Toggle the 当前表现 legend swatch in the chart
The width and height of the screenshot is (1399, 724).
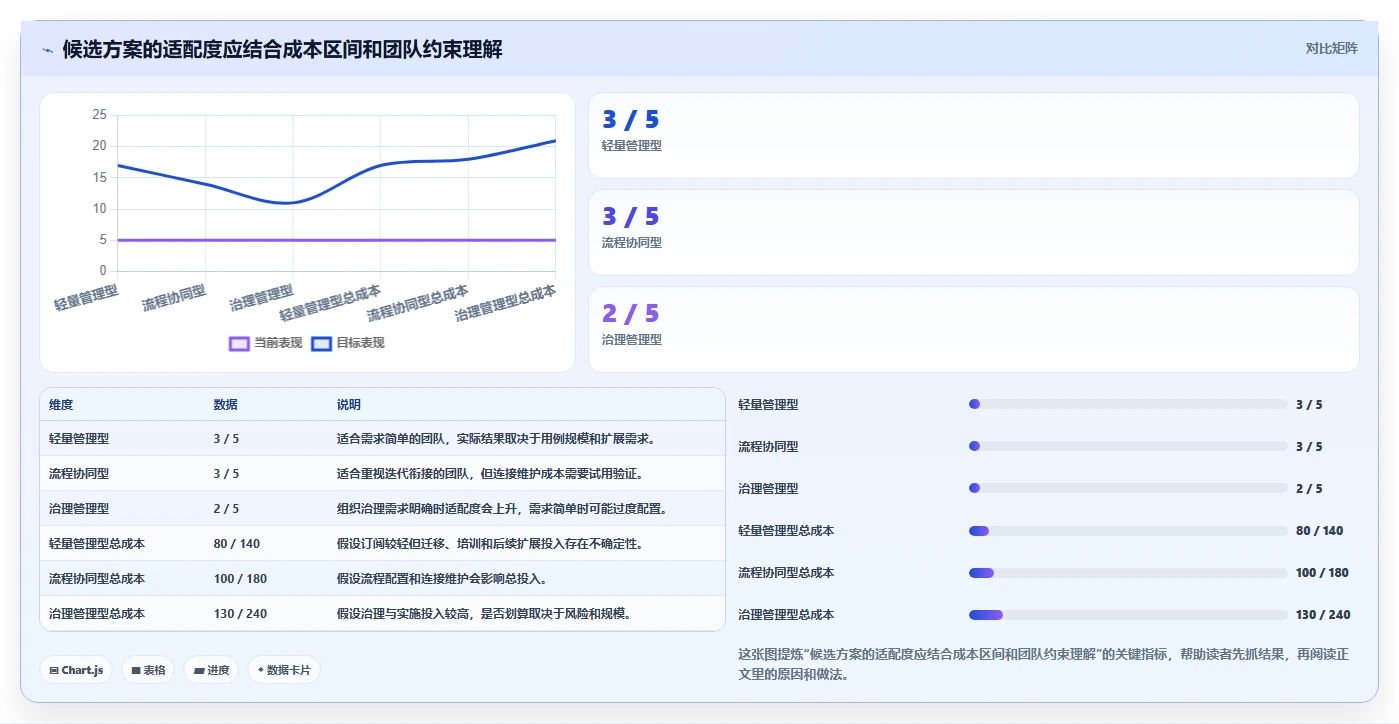click(x=239, y=343)
